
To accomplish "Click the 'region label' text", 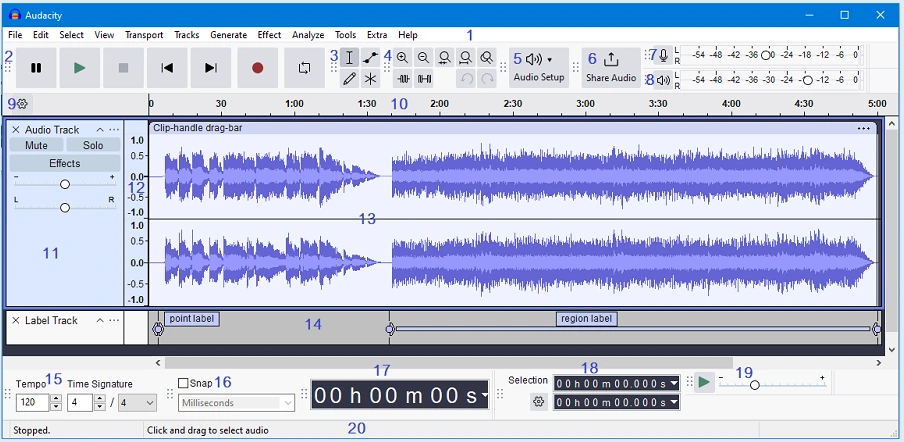I will 587,319.
